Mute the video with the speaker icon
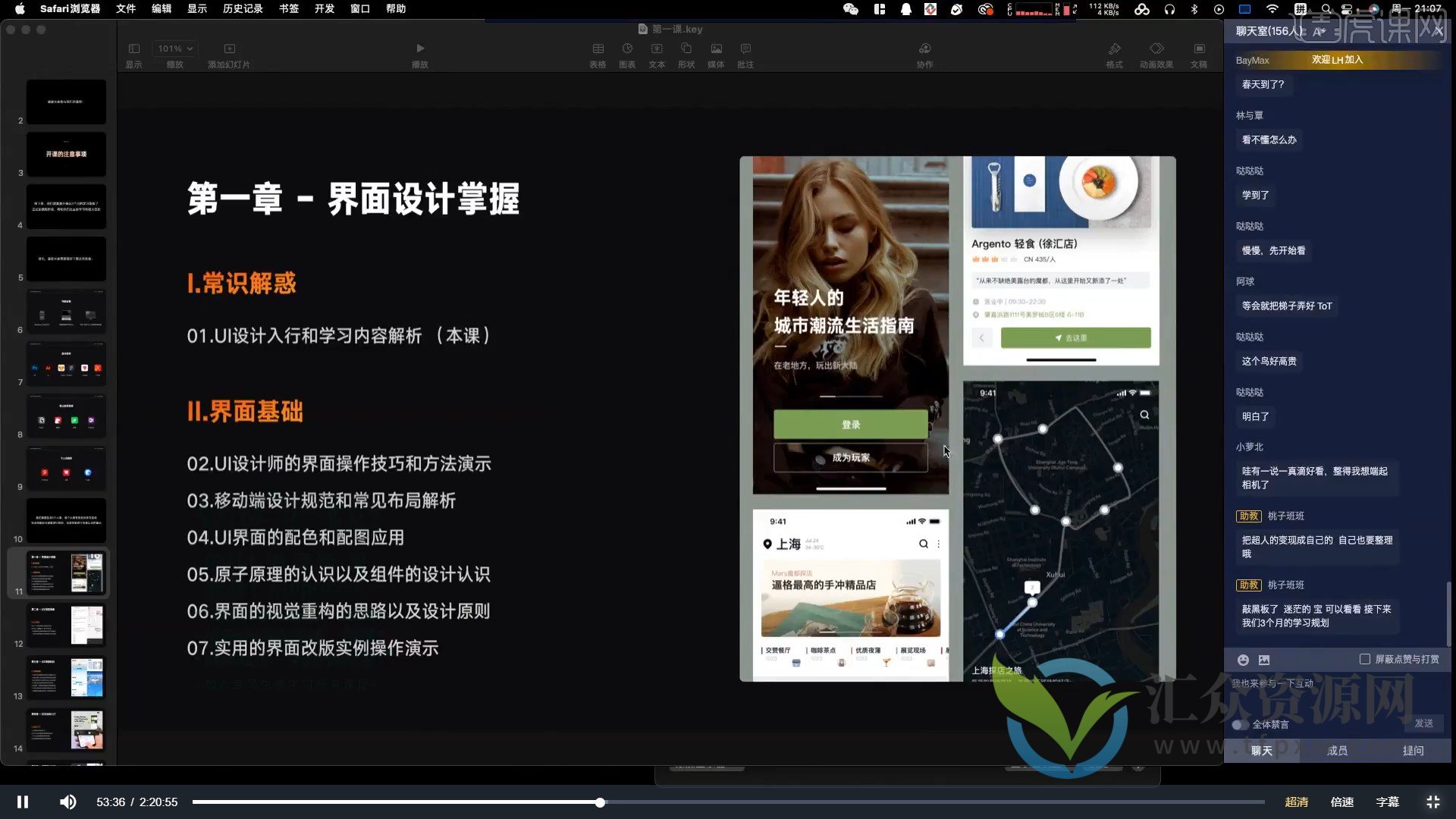Screen dimensions: 1456x819 click(x=67, y=801)
